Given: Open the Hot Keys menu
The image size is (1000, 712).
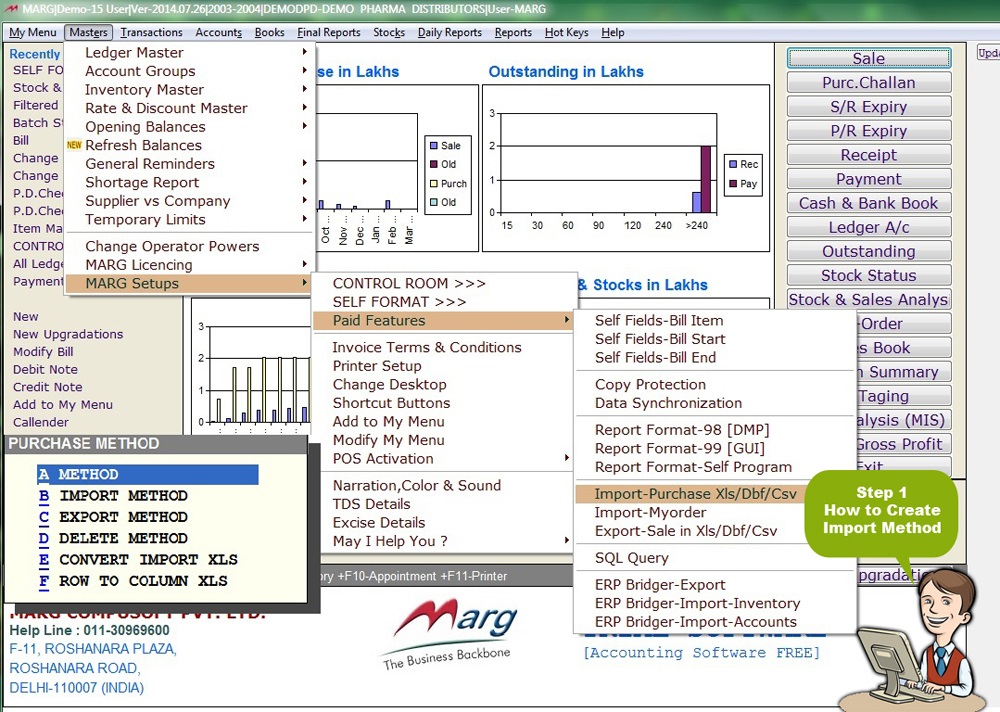Looking at the screenshot, I should (566, 33).
